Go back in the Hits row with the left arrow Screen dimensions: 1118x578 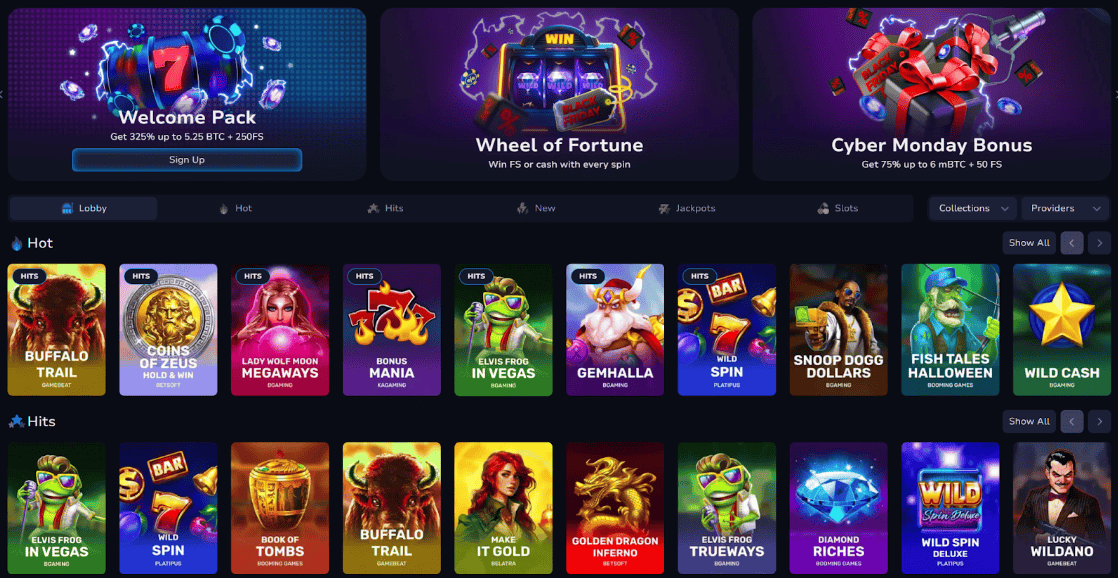click(1072, 421)
